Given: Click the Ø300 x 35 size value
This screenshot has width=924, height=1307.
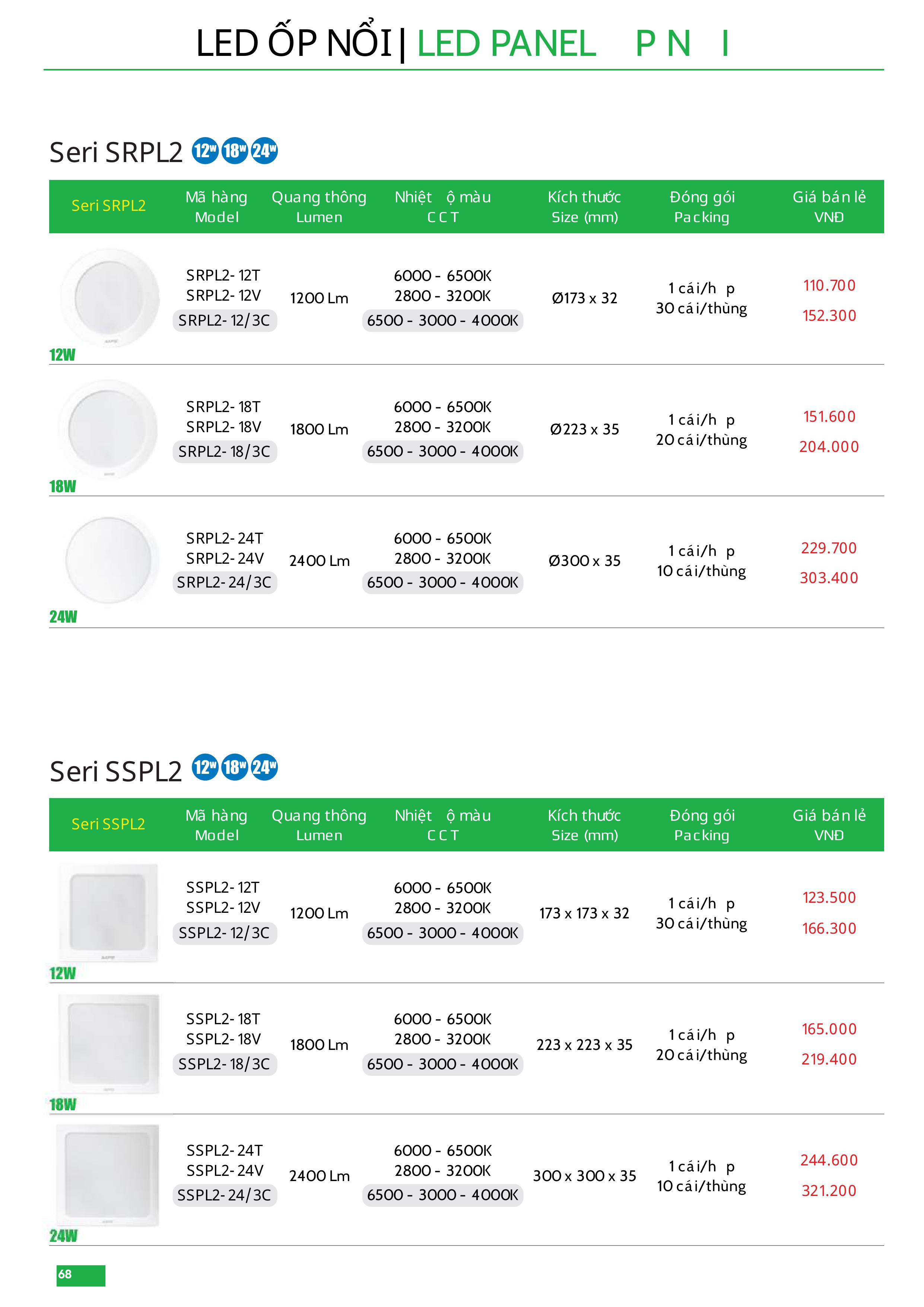Looking at the screenshot, I should coord(584,561).
